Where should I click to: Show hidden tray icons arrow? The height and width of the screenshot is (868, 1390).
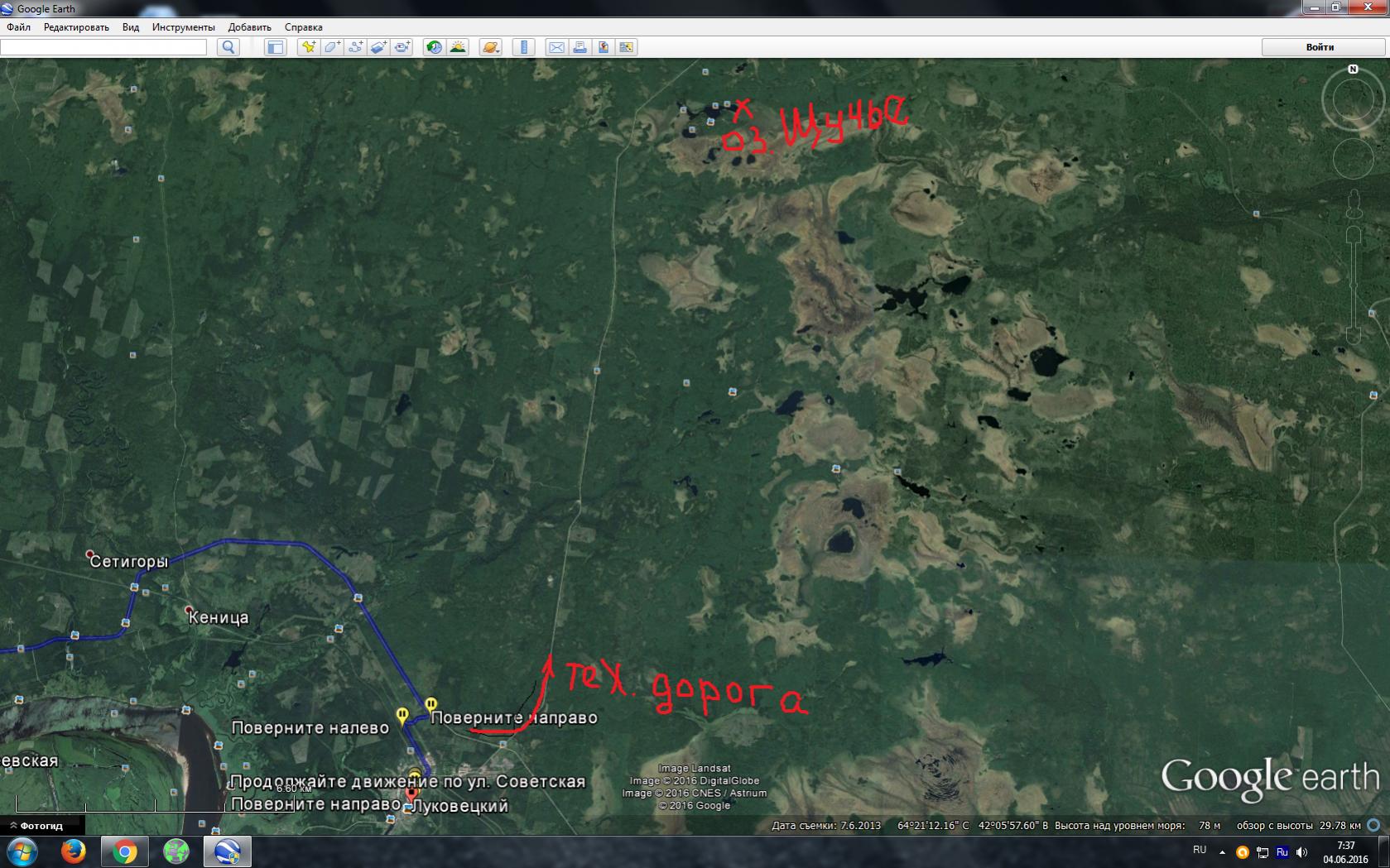(x=1222, y=852)
